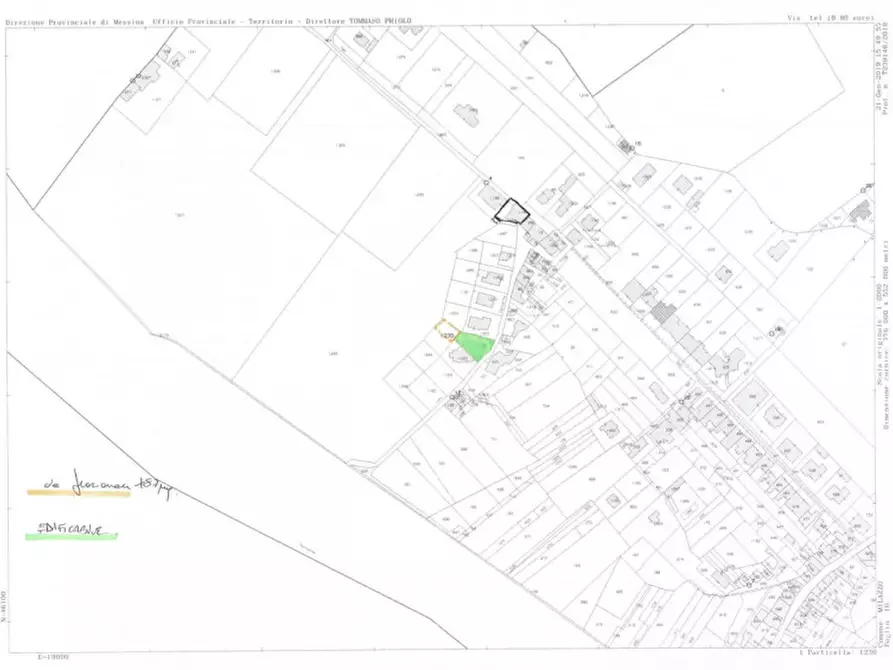Click the E-19000 coordinate label
The height and width of the screenshot is (670, 893).
pyautogui.click(x=53, y=657)
